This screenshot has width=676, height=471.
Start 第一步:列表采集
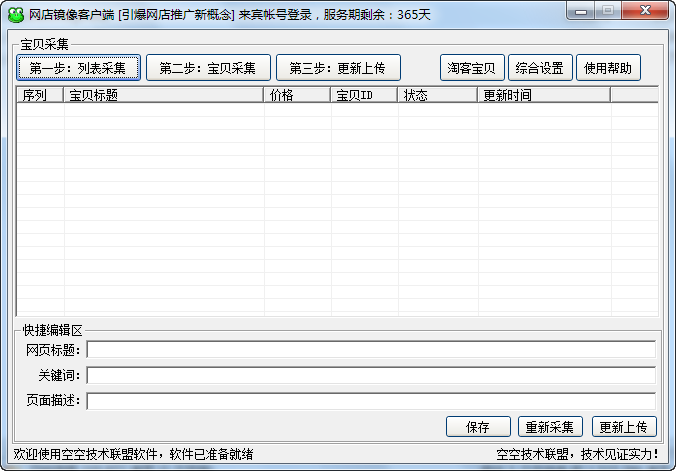(x=78, y=68)
